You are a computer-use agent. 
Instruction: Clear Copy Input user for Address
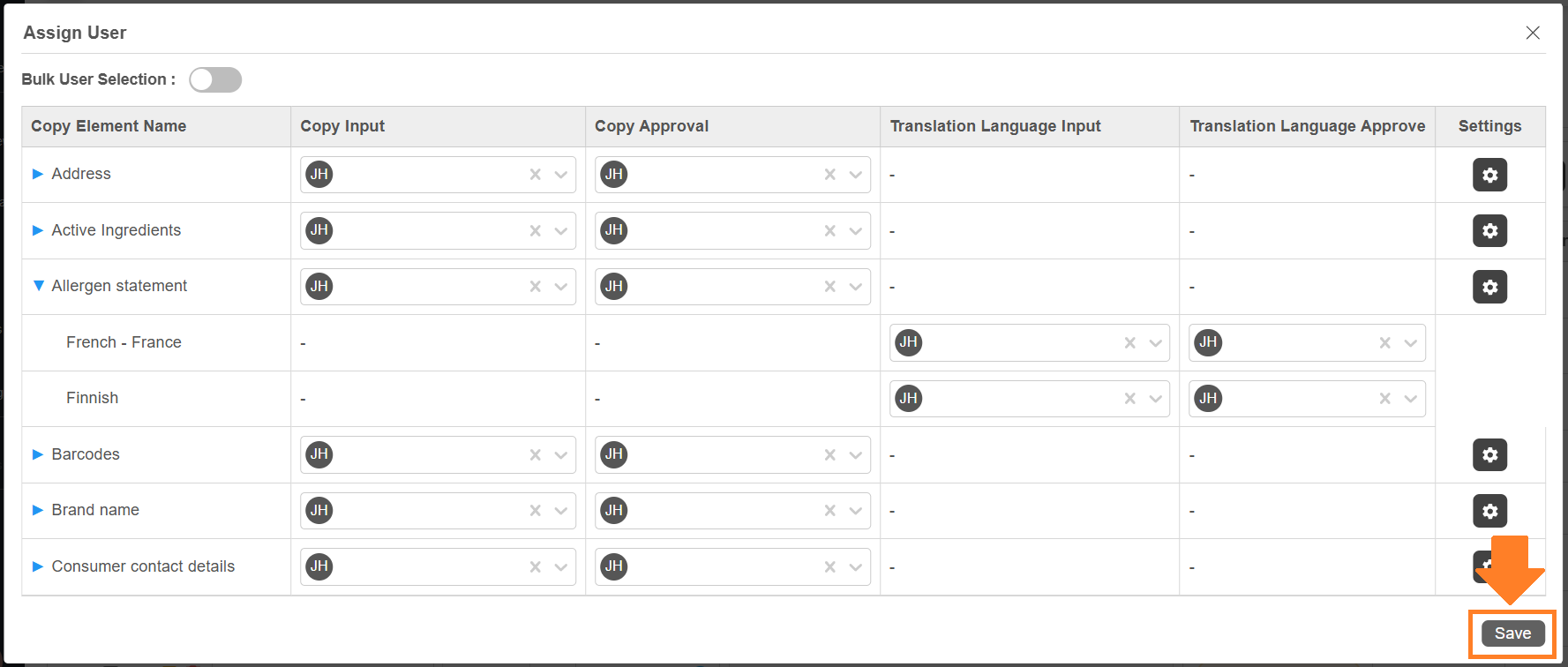click(x=535, y=175)
